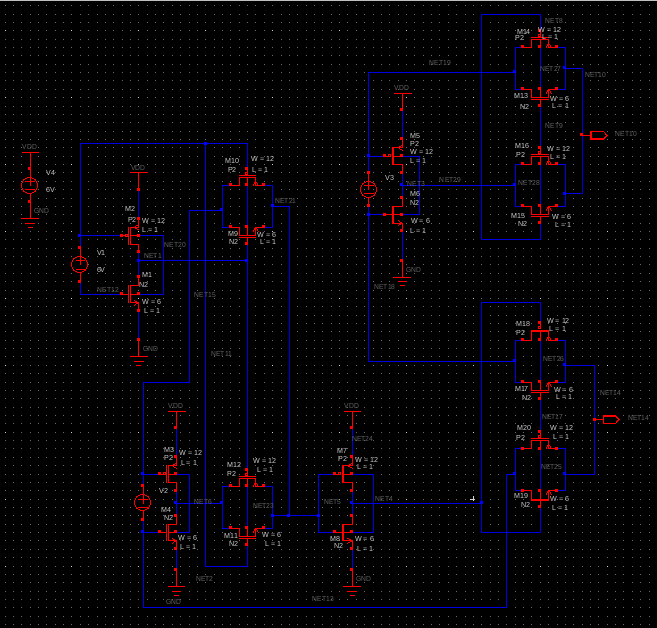Select the NET18 net label

384,287
